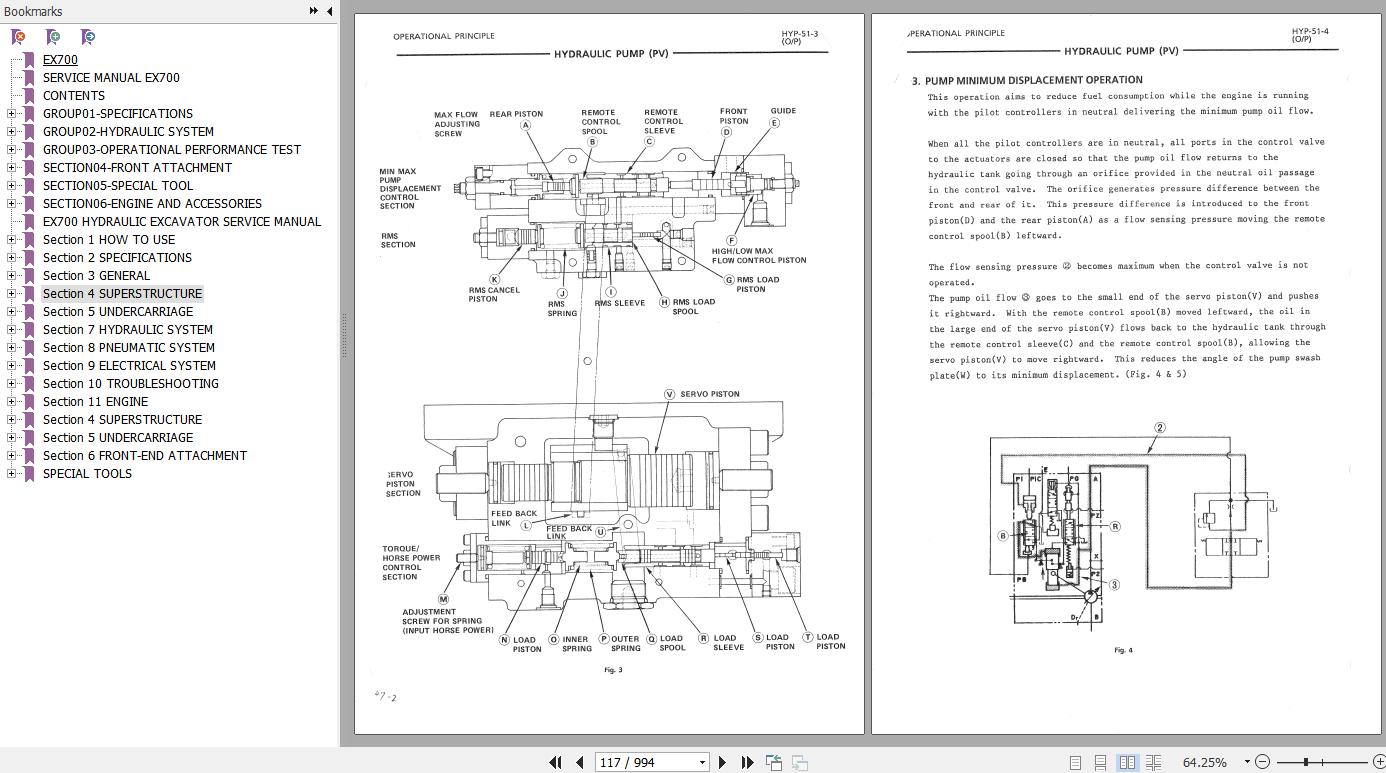Click the go-to bookmark arrow icon
Viewport: 1386px width, 773px height.
tap(88, 37)
